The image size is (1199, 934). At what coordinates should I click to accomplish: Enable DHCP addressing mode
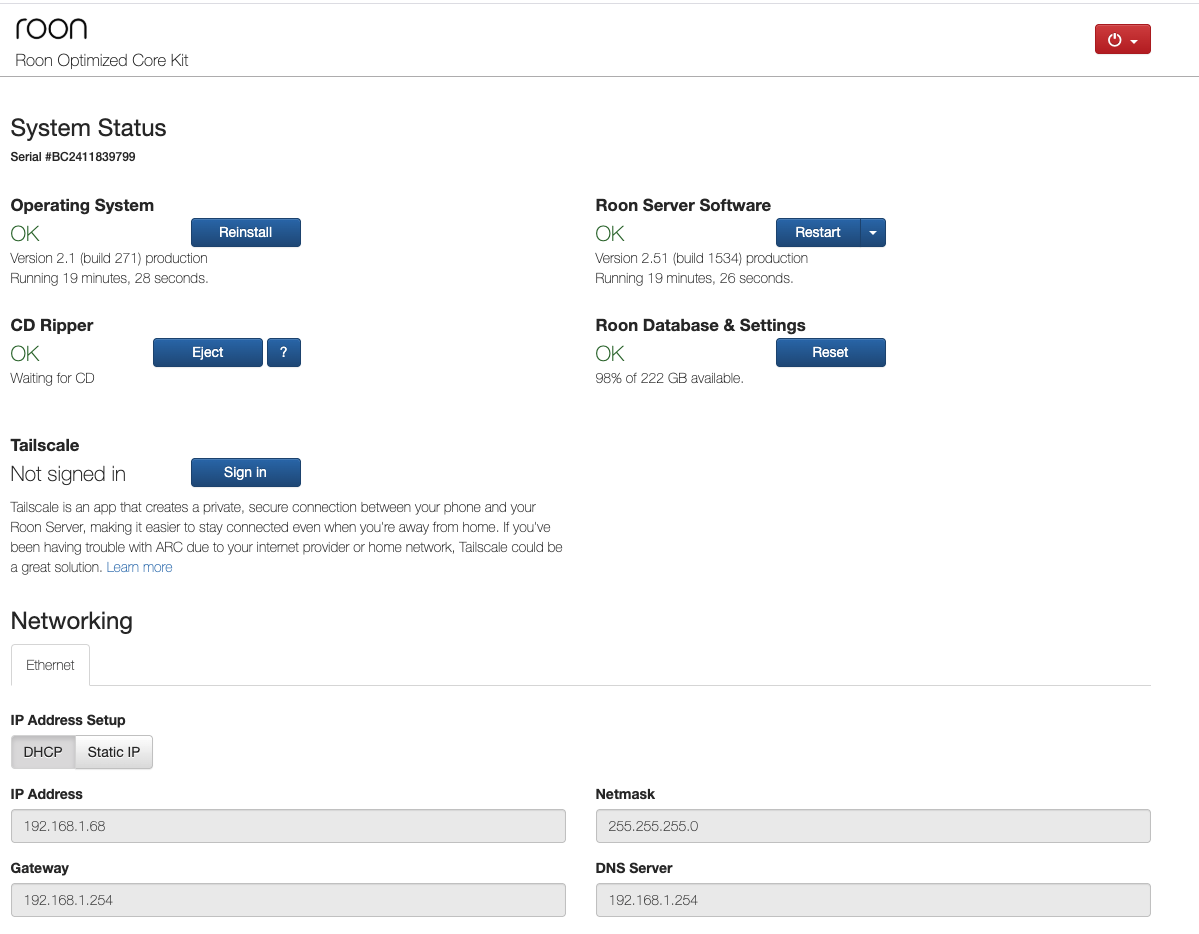[42, 751]
